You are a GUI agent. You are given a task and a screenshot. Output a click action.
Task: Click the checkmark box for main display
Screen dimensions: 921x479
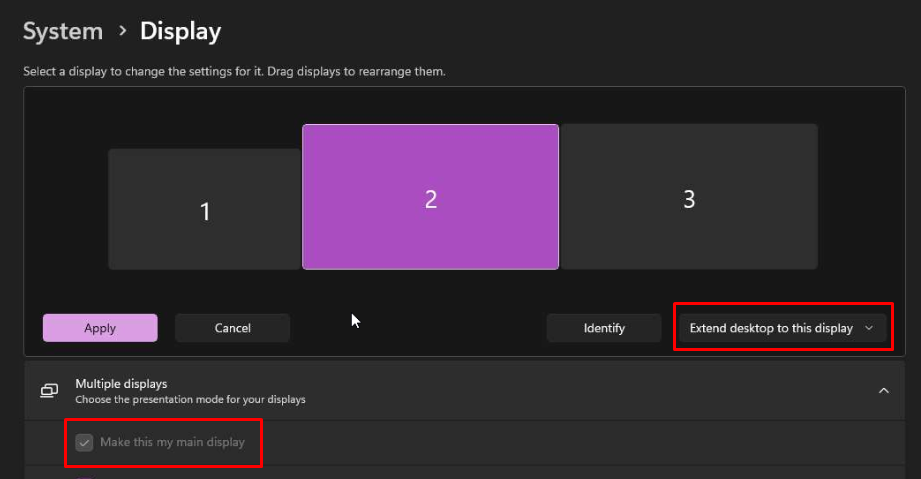85,442
